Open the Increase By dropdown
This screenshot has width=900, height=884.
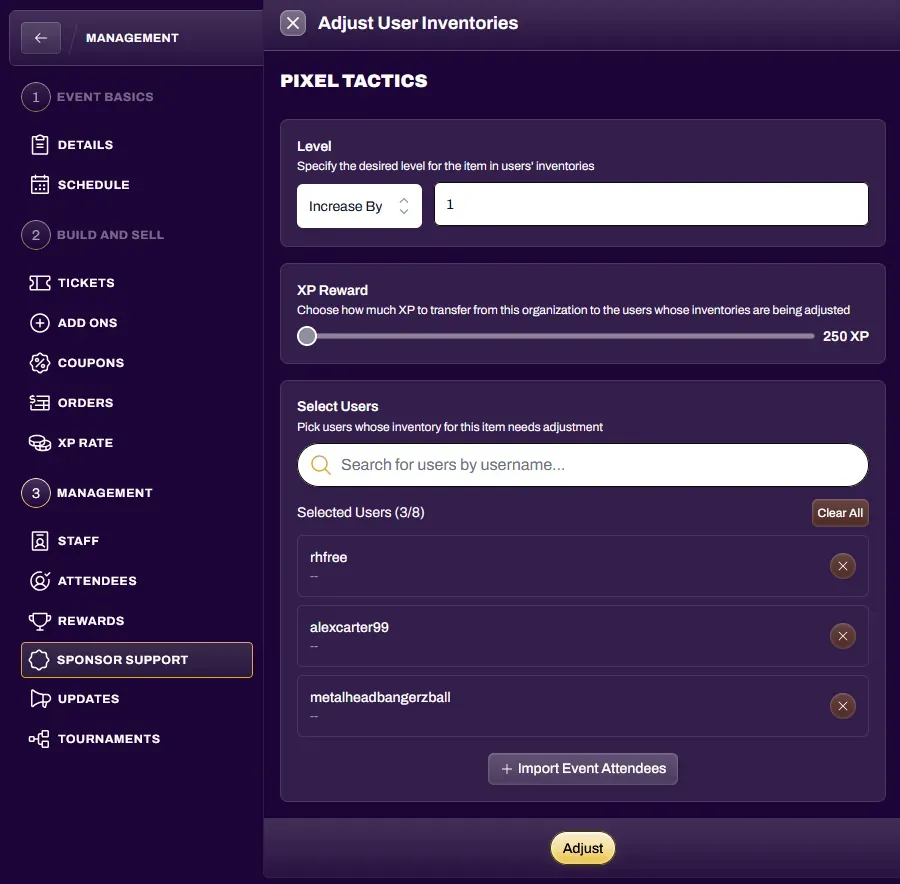359,206
